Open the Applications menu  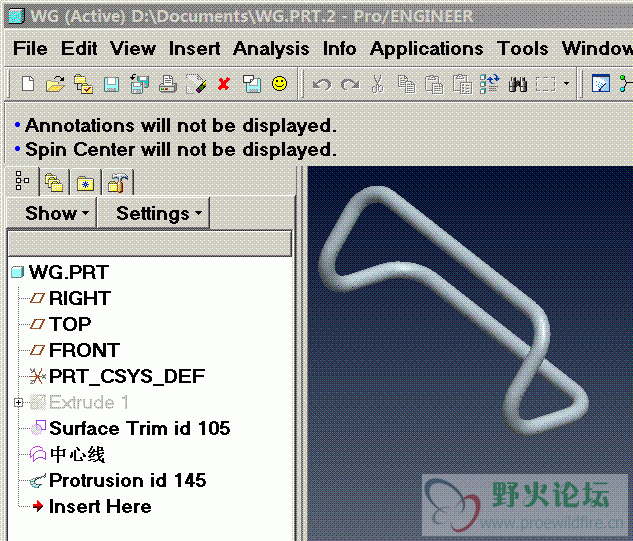coord(426,49)
